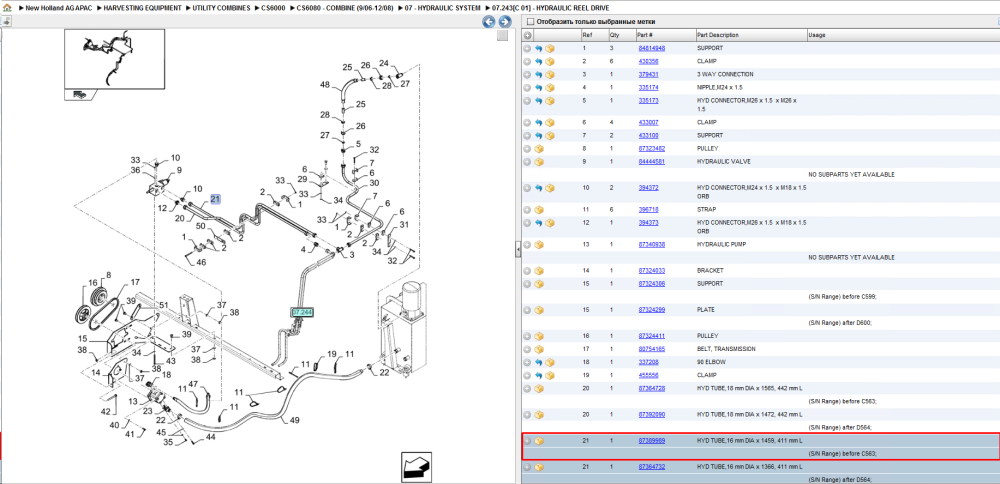Select 'PLATE' description for ref 15
This screenshot has width=1000, height=484.
coord(706,310)
